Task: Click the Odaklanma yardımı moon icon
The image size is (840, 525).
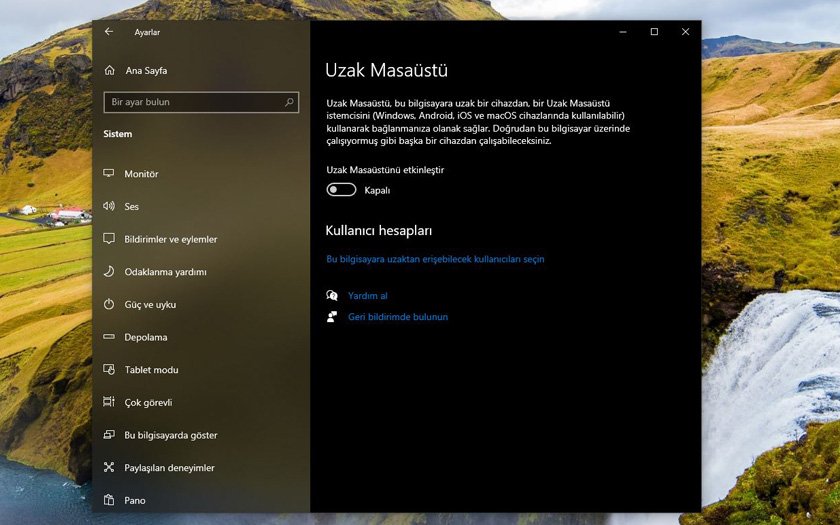Action: click(109, 272)
